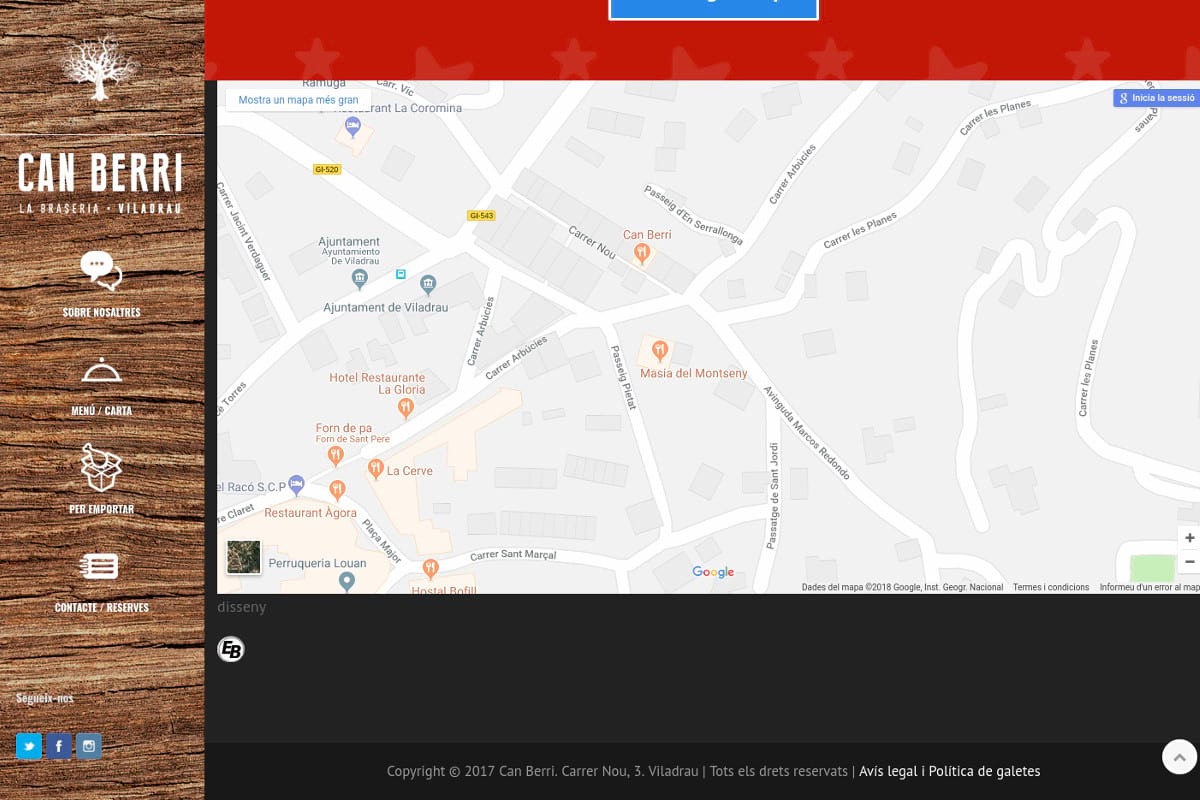
Task: Click the Ajuntament town hall pin
Action: pyautogui.click(x=359, y=278)
